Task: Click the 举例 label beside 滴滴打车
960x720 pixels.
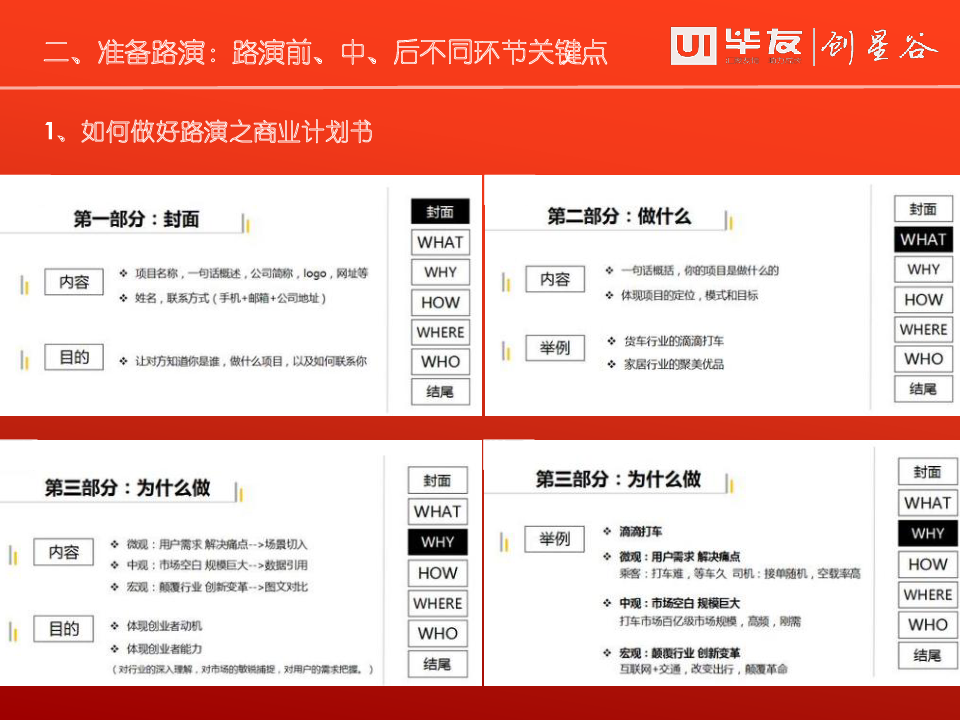Action: coord(555,539)
